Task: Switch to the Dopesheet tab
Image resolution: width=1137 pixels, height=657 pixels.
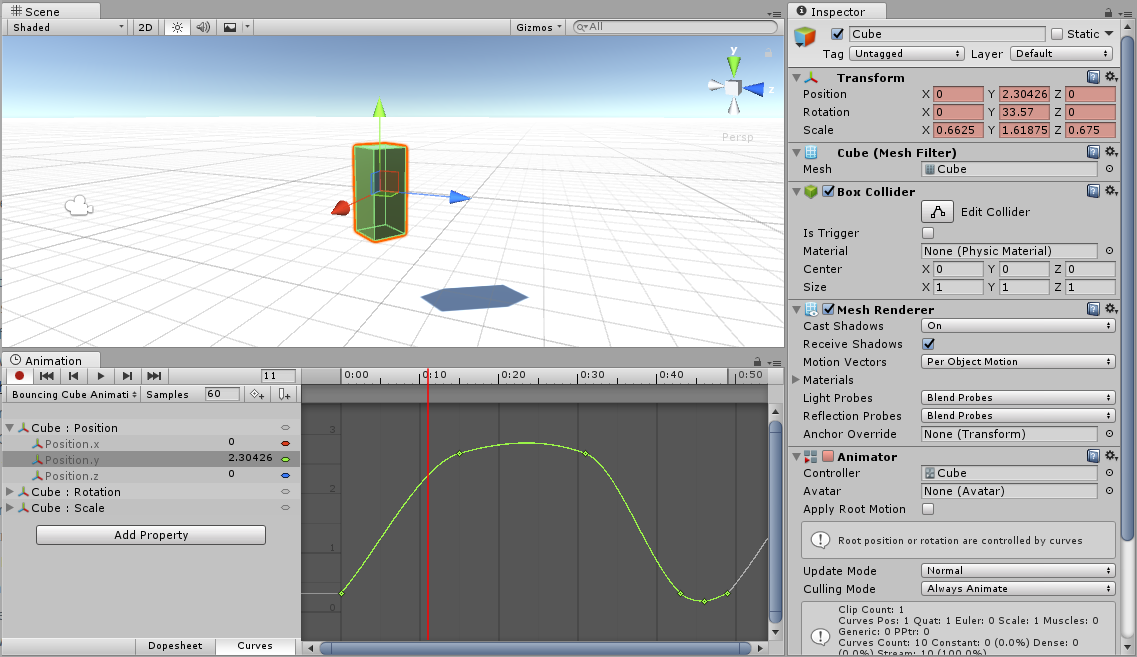Action: [x=174, y=646]
